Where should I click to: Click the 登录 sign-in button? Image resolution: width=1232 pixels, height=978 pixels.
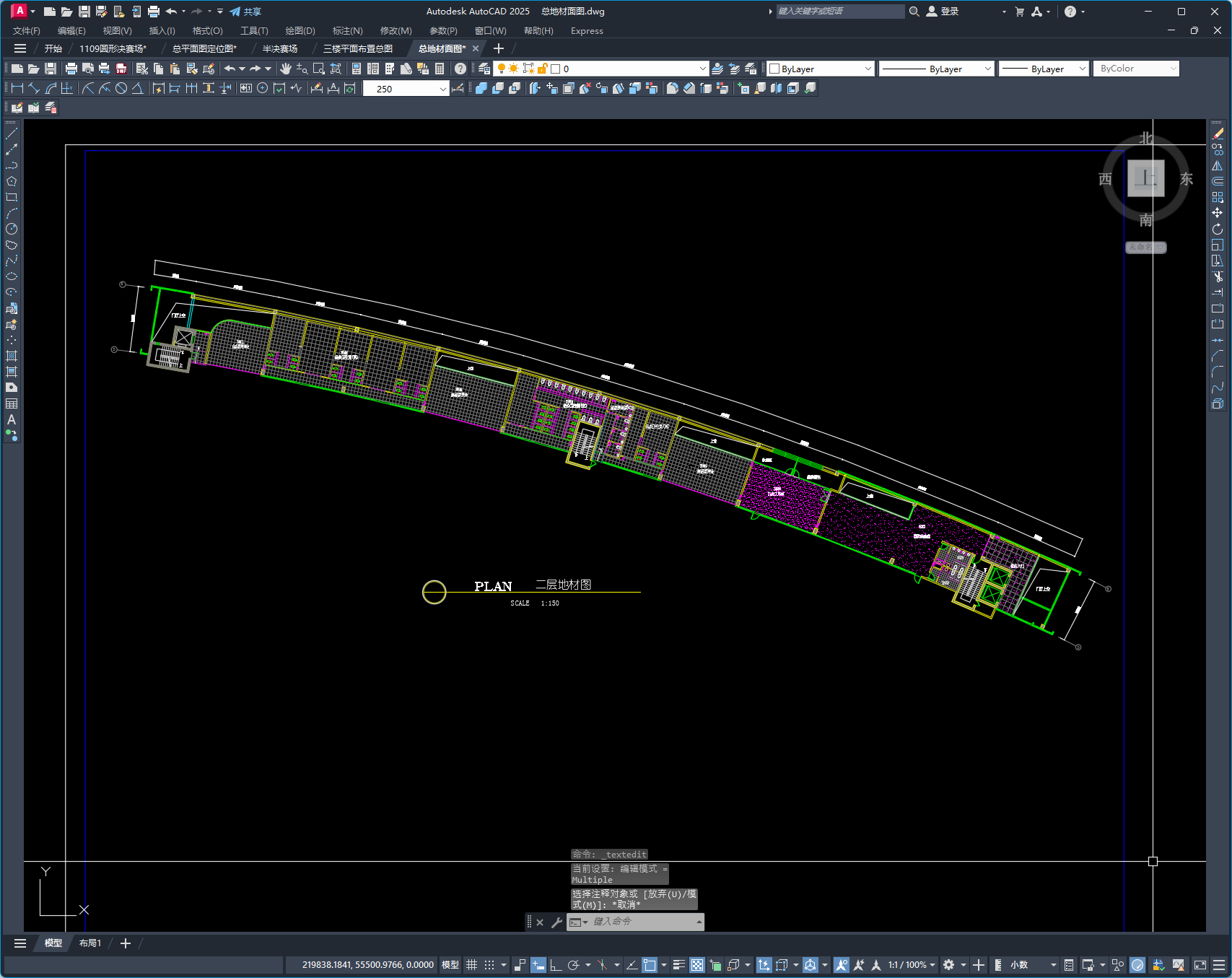click(x=943, y=12)
